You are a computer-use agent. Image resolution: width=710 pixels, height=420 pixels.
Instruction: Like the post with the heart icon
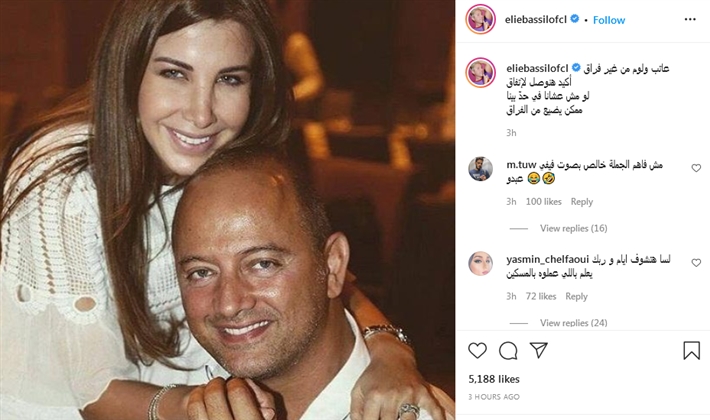[x=477, y=351]
